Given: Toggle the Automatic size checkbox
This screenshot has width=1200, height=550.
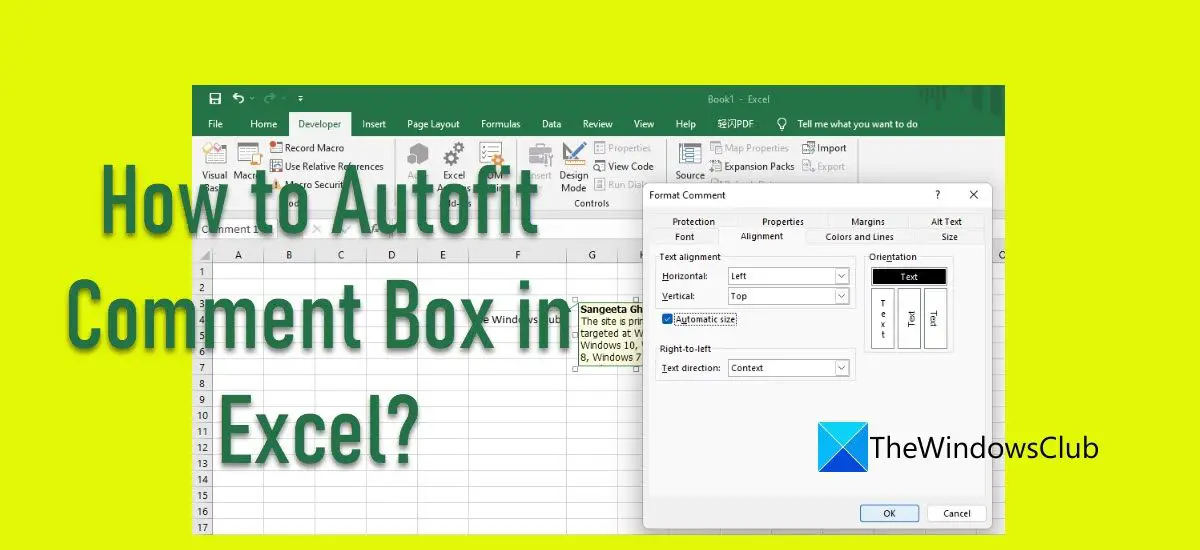Looking at the screenshot, I should 667,319.
